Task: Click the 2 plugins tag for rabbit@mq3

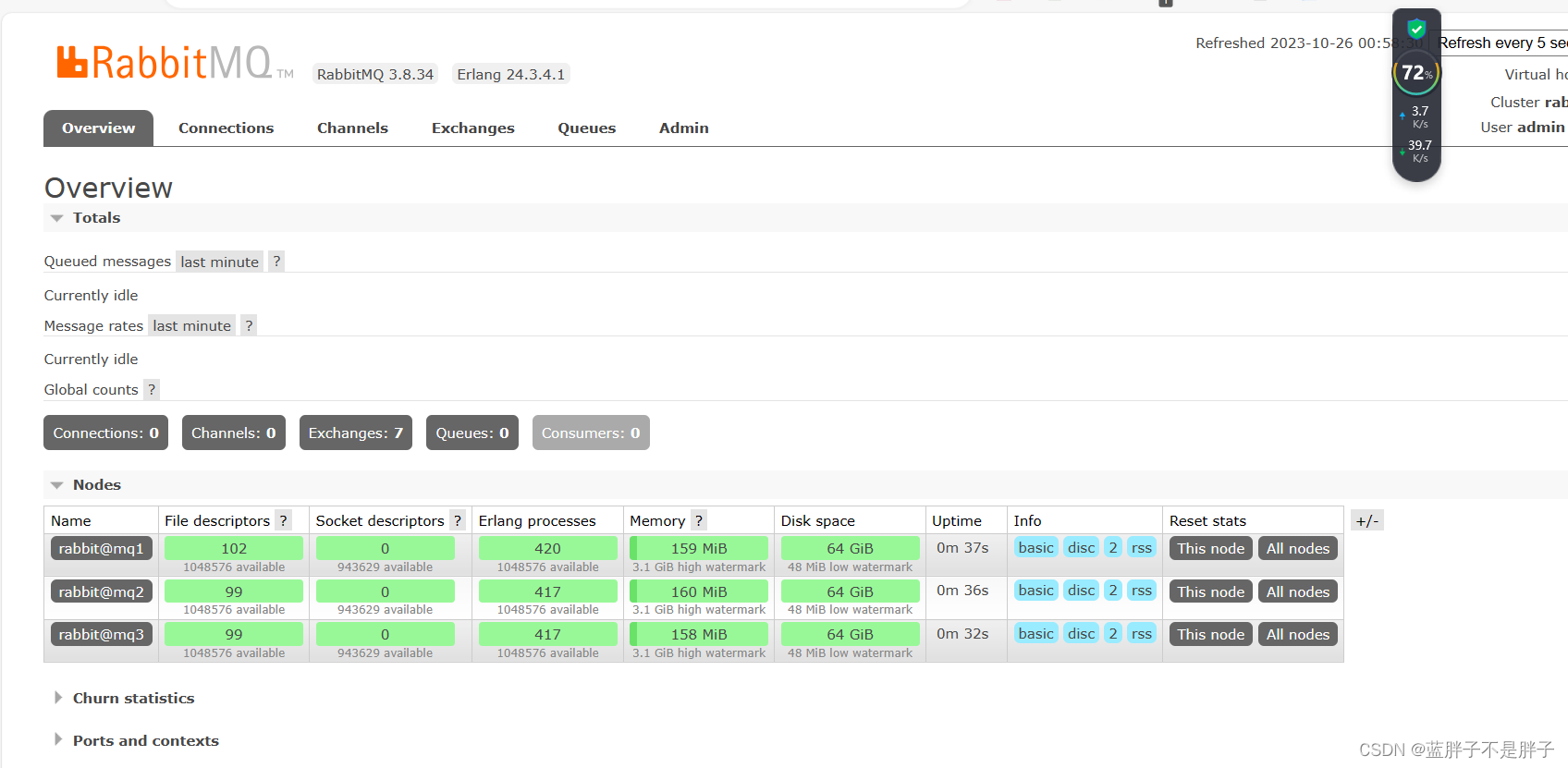Action: [1113, 633]
